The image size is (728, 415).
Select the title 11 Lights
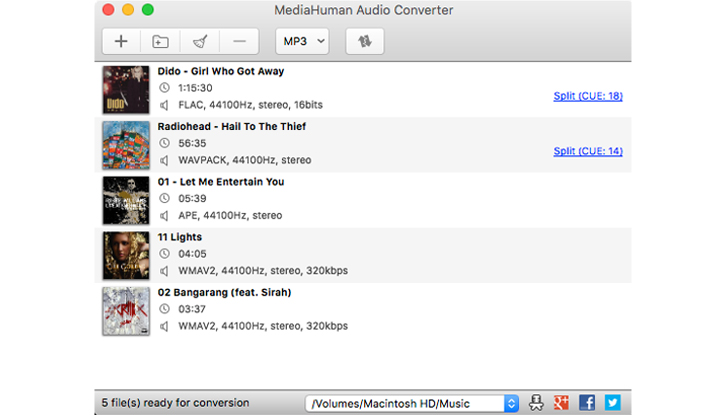[180, 237]
